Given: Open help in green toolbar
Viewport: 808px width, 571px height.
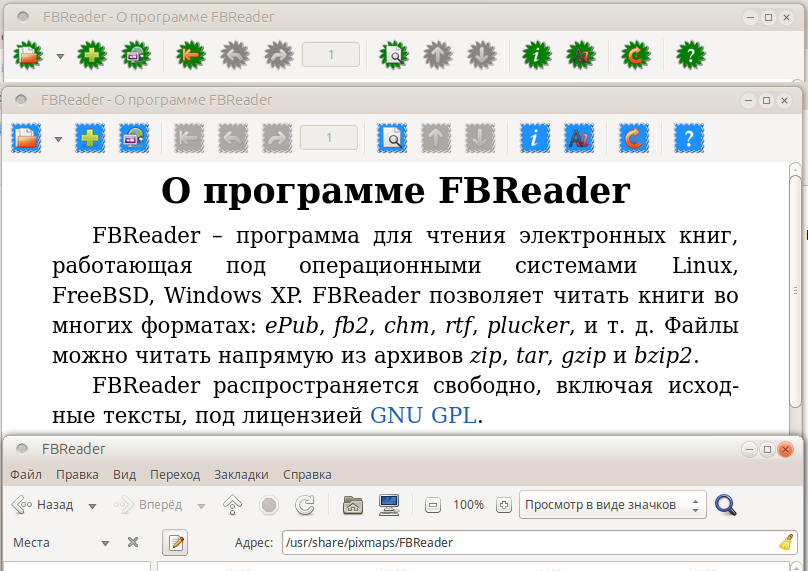Looking at the screenshot, I should pos(691,55).
